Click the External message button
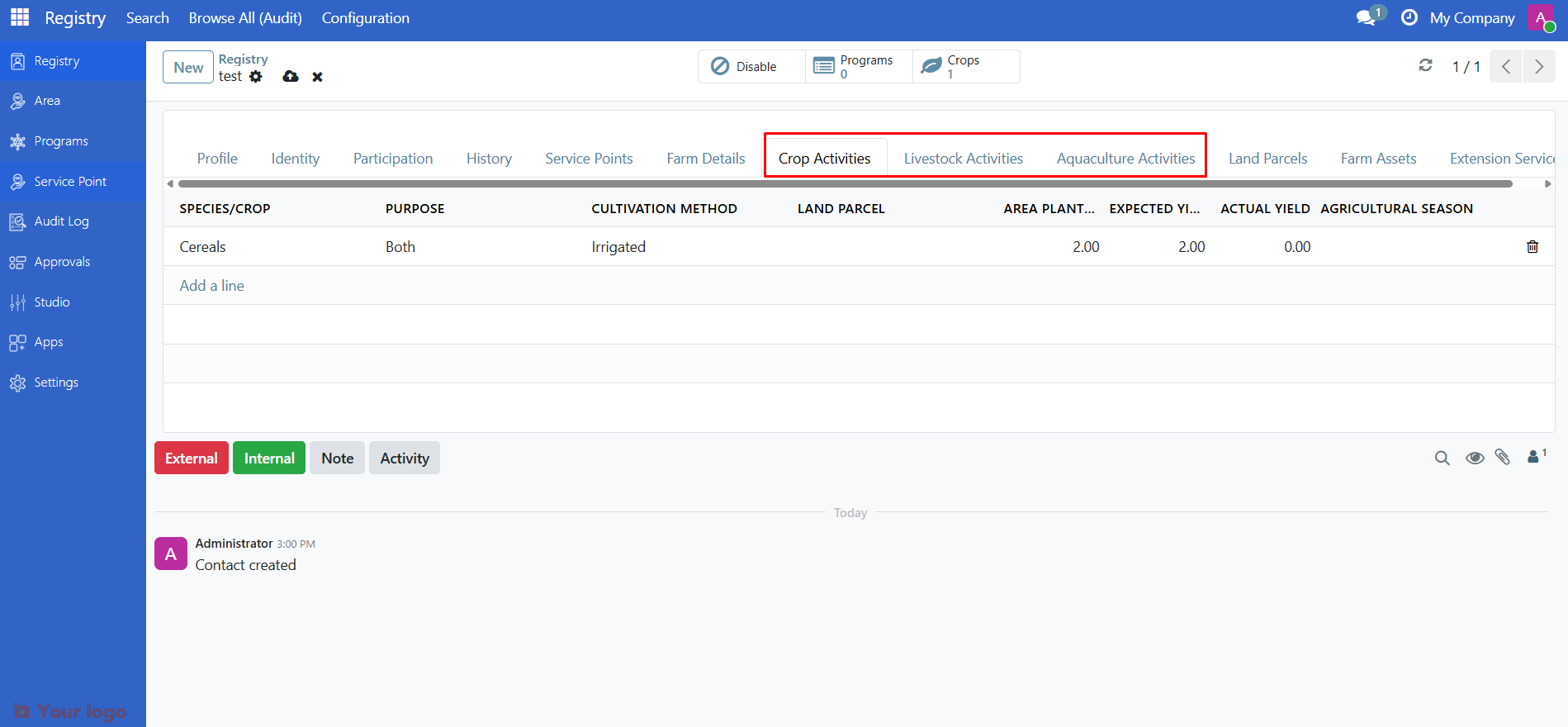Screen dimensions: 1568x727 (192, 458)
